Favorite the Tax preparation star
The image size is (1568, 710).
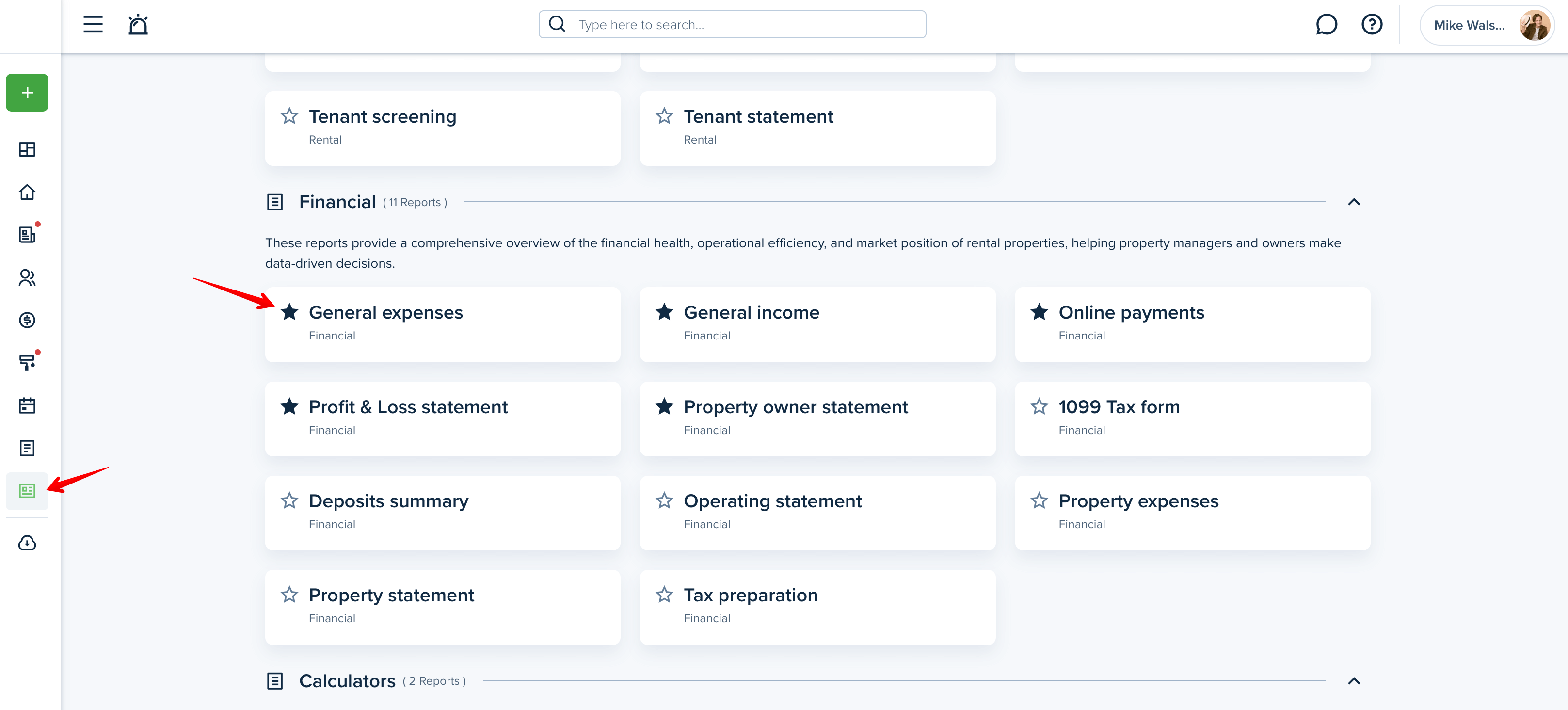664,594
